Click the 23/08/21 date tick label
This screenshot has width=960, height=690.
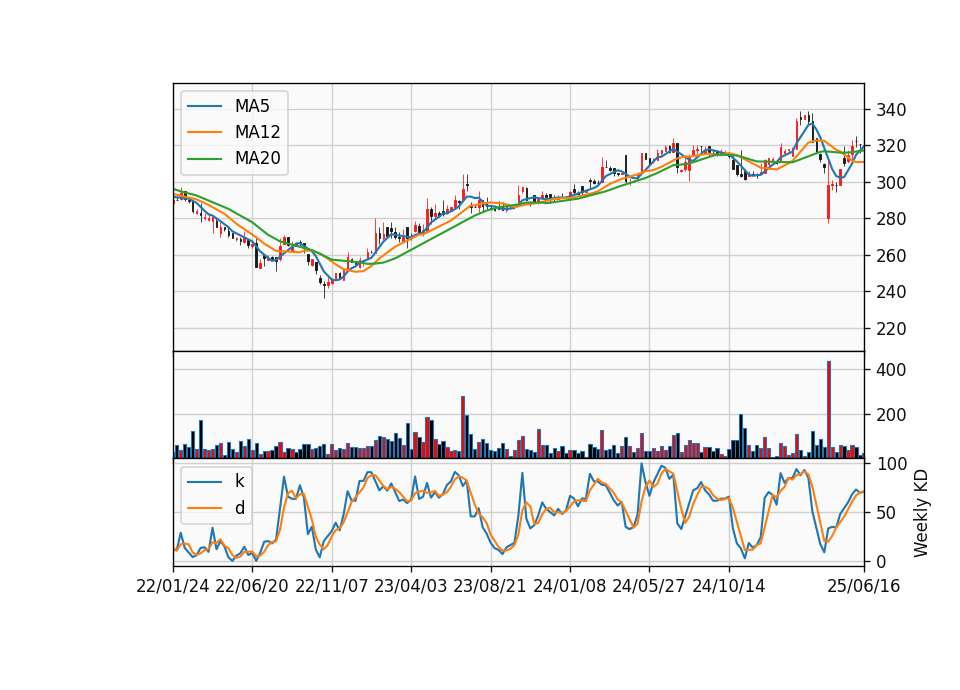click(x=490, y=586)
